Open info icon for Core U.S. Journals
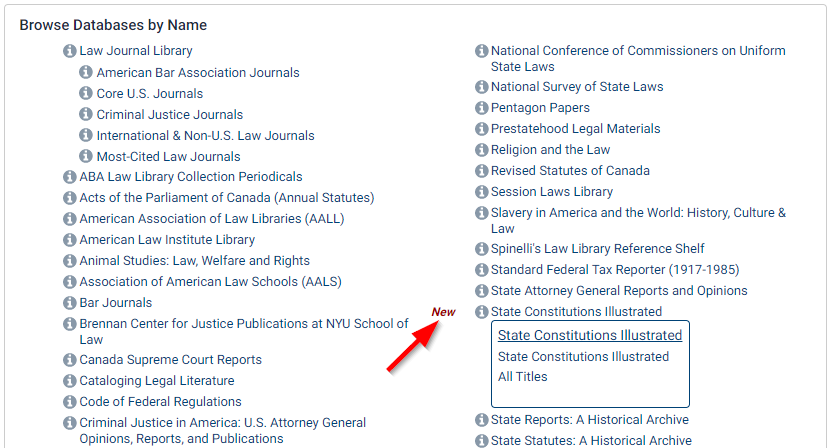 tap(86, 93)
